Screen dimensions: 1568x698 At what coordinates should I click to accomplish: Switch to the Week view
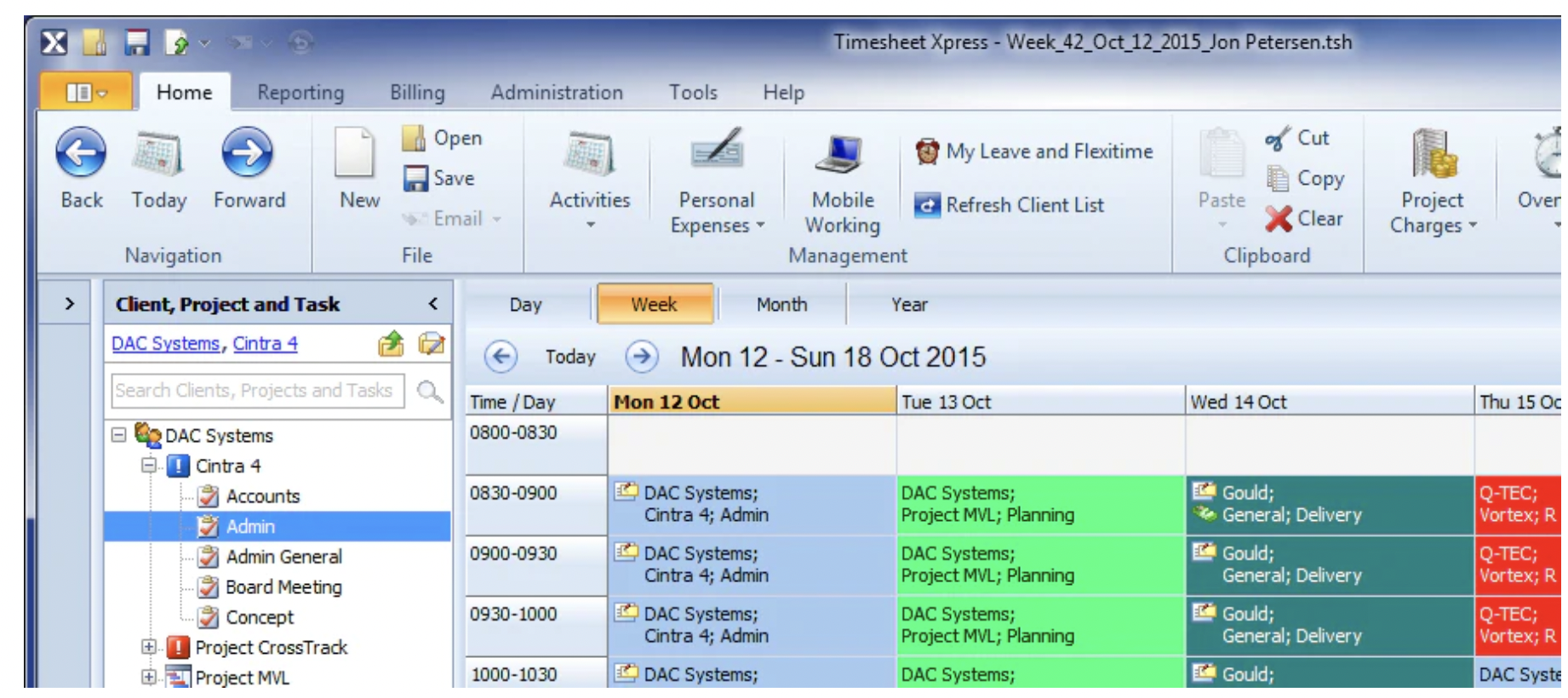654,304
